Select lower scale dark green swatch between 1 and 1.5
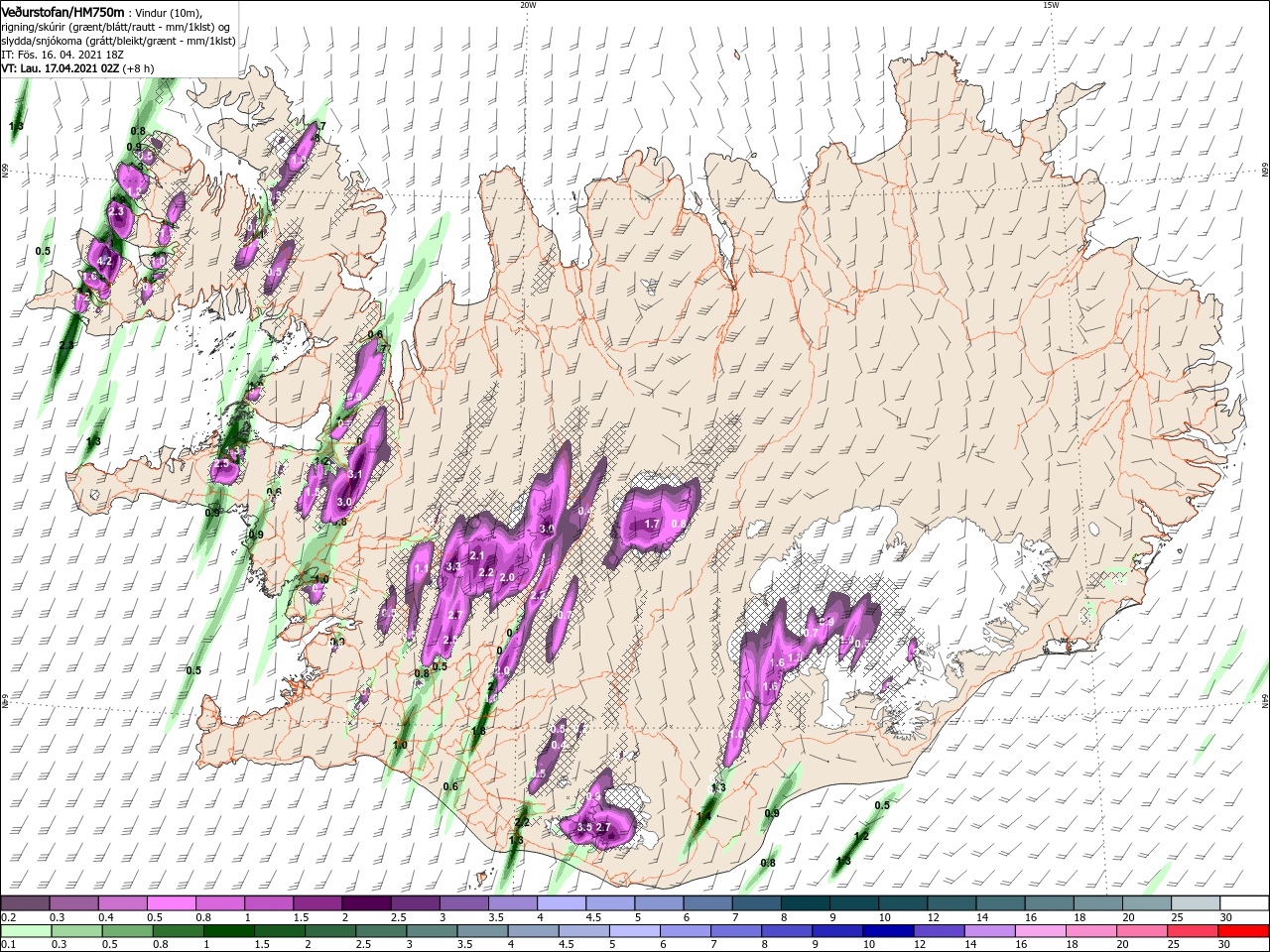The height and width of the screenshot is (952, 1270). pos(228,931)
